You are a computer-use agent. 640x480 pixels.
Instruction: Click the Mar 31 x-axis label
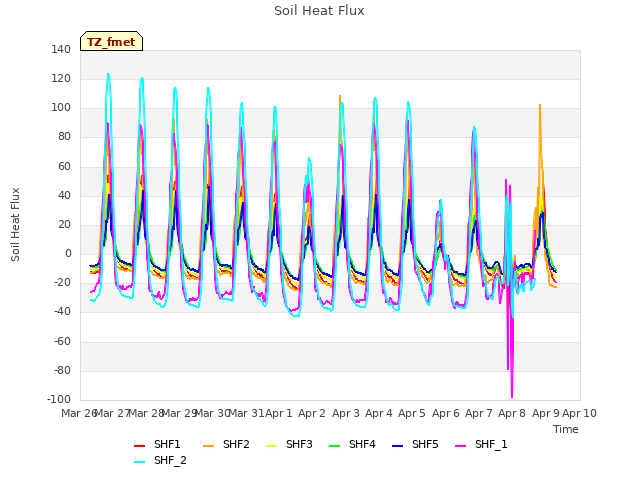[246, 413]
